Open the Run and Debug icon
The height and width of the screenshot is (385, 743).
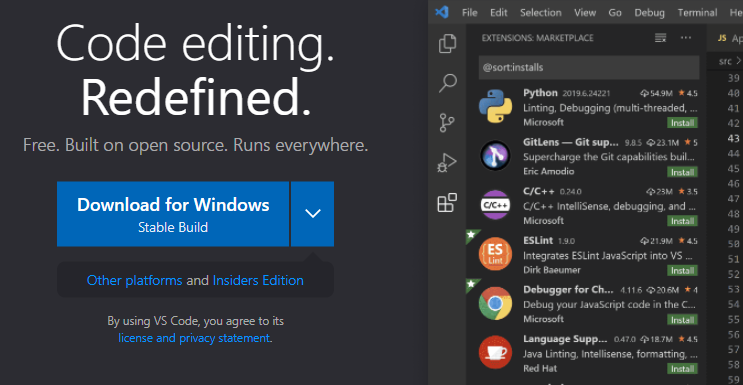[447, 163]
